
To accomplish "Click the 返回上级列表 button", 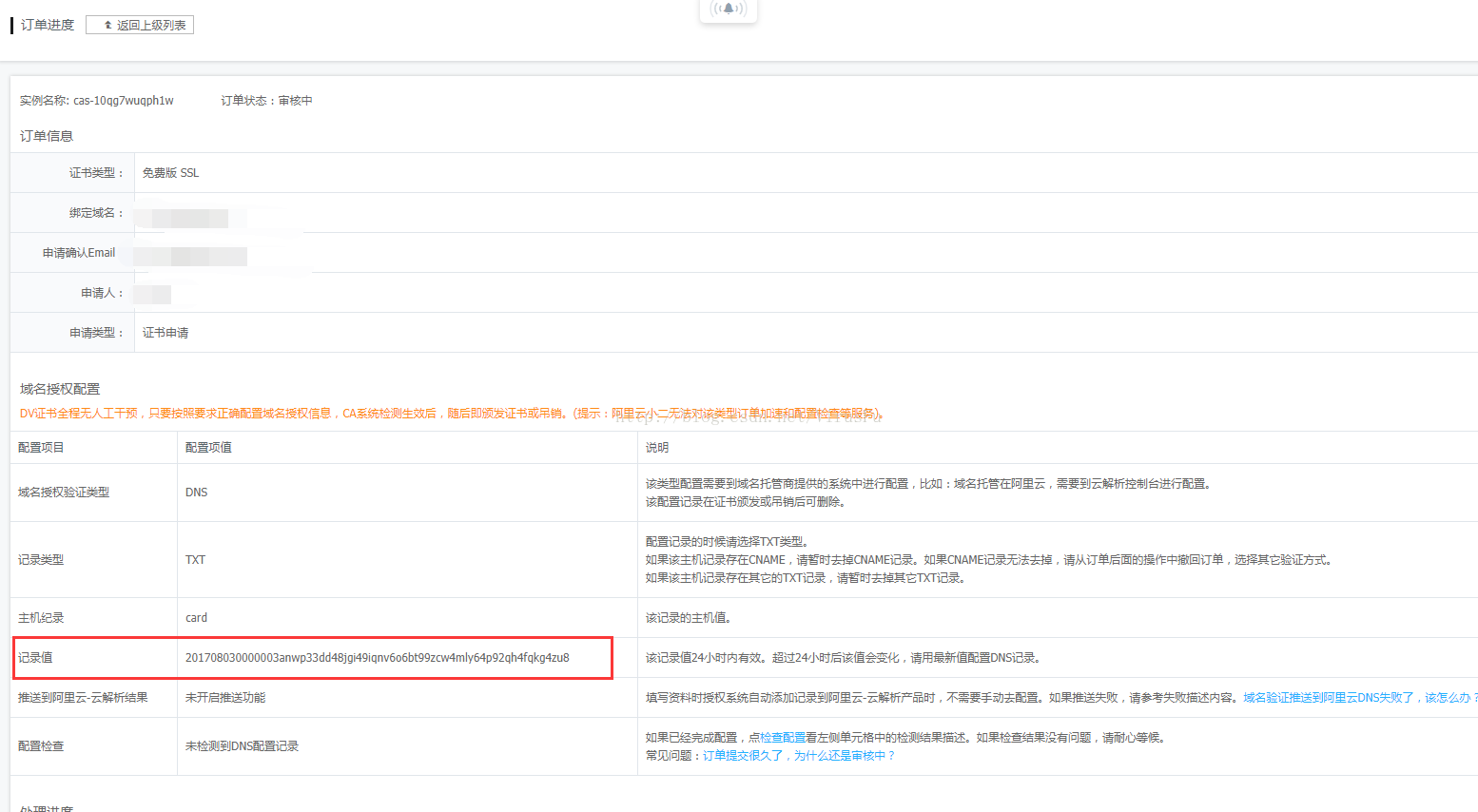I will click(x=139, y=25).
